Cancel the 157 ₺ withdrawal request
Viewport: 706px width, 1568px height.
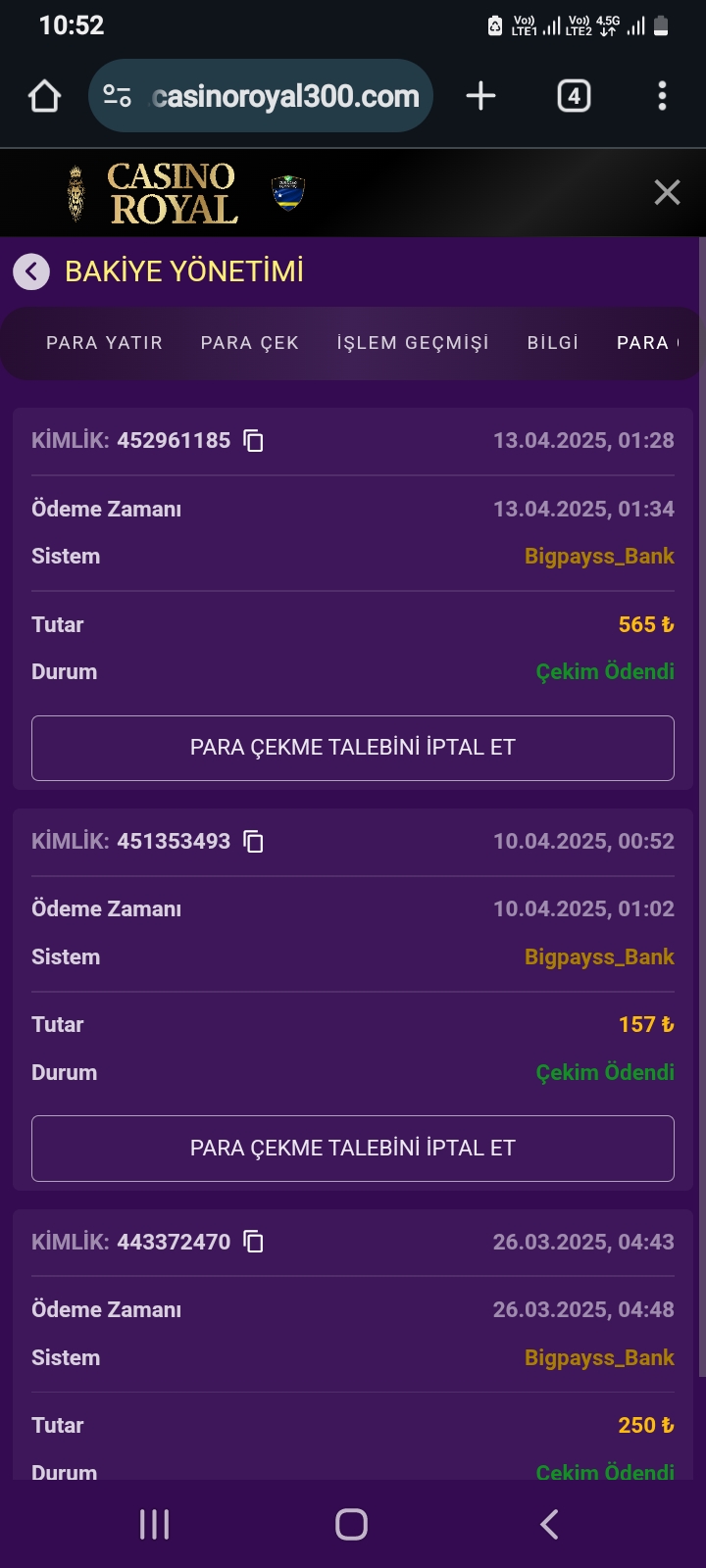(x=353, y=1149)
